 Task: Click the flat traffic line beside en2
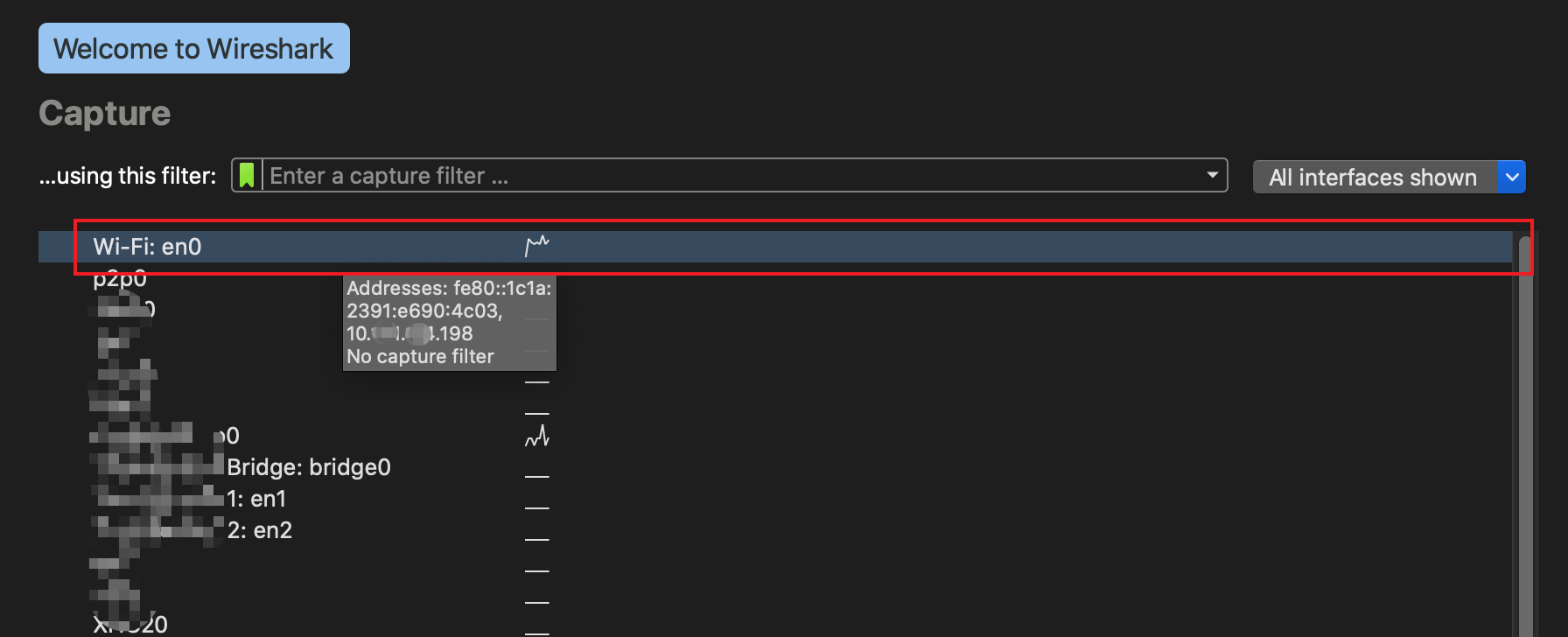coord(536,539)
